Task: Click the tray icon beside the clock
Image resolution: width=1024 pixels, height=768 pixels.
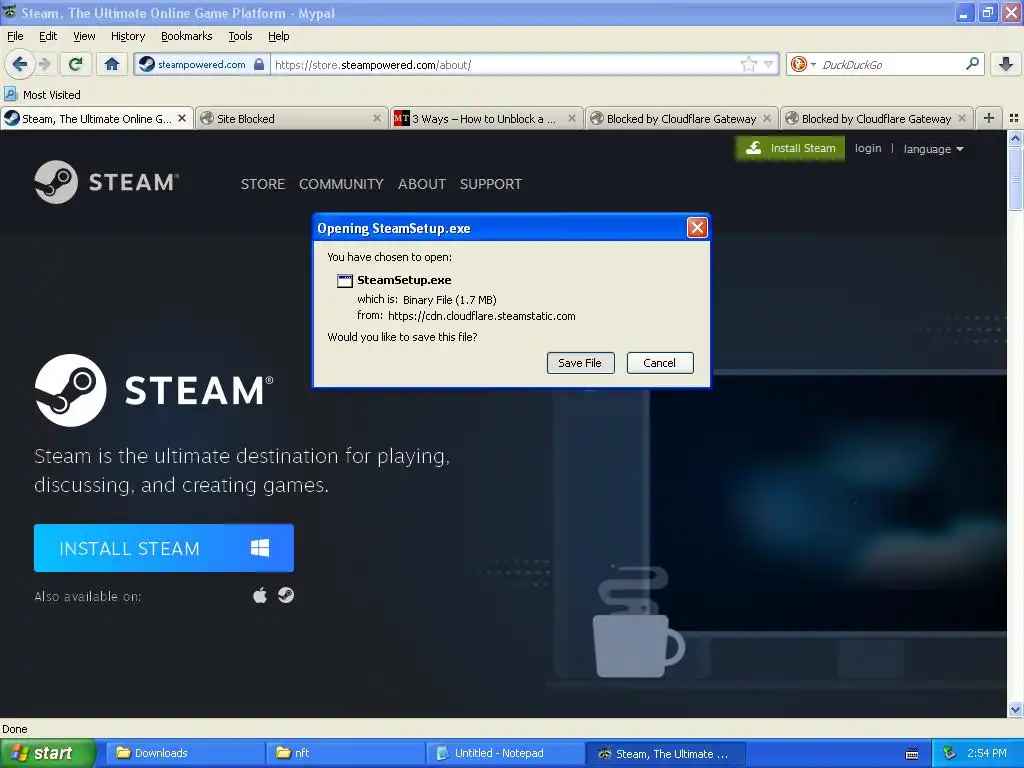Action: [x=950, y=754]
